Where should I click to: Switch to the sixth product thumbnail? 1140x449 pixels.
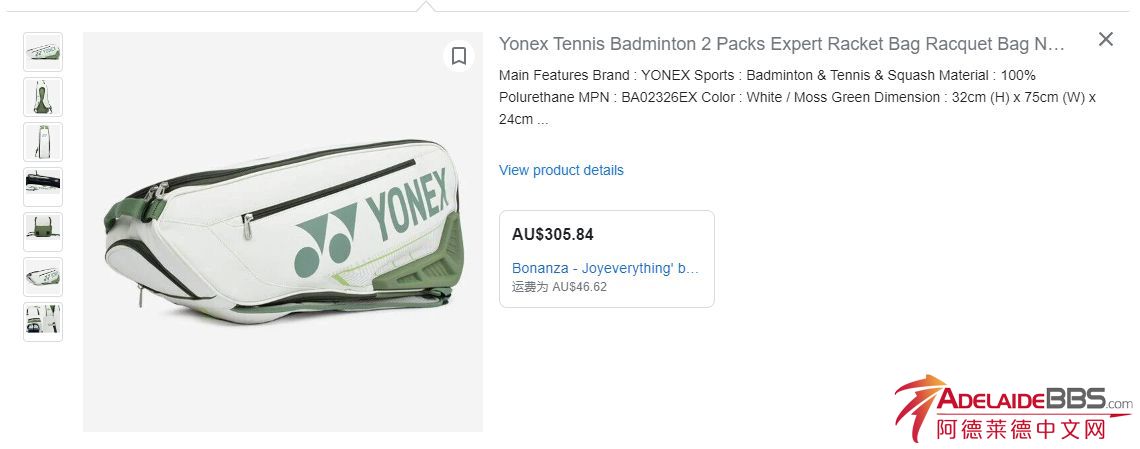coord(43,277)
